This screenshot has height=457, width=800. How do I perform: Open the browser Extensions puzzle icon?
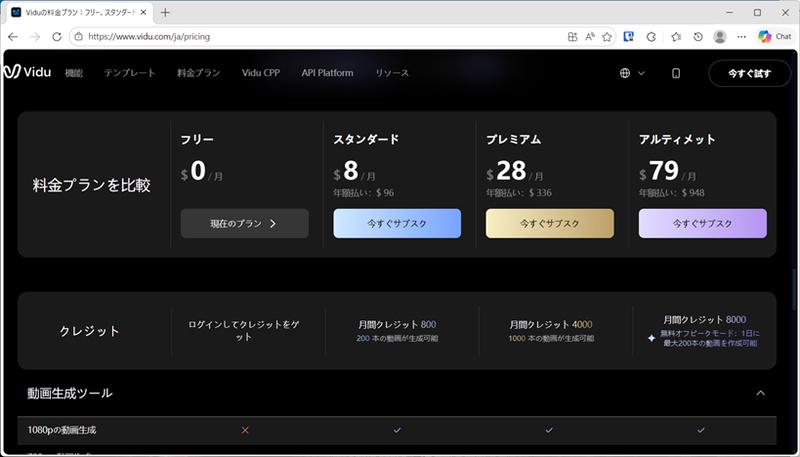651,37
